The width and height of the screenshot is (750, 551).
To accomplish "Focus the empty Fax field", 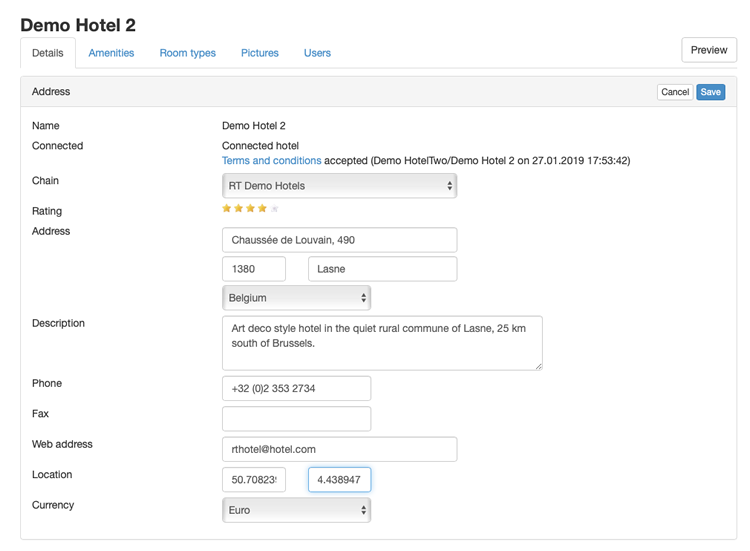I will 297,419.
